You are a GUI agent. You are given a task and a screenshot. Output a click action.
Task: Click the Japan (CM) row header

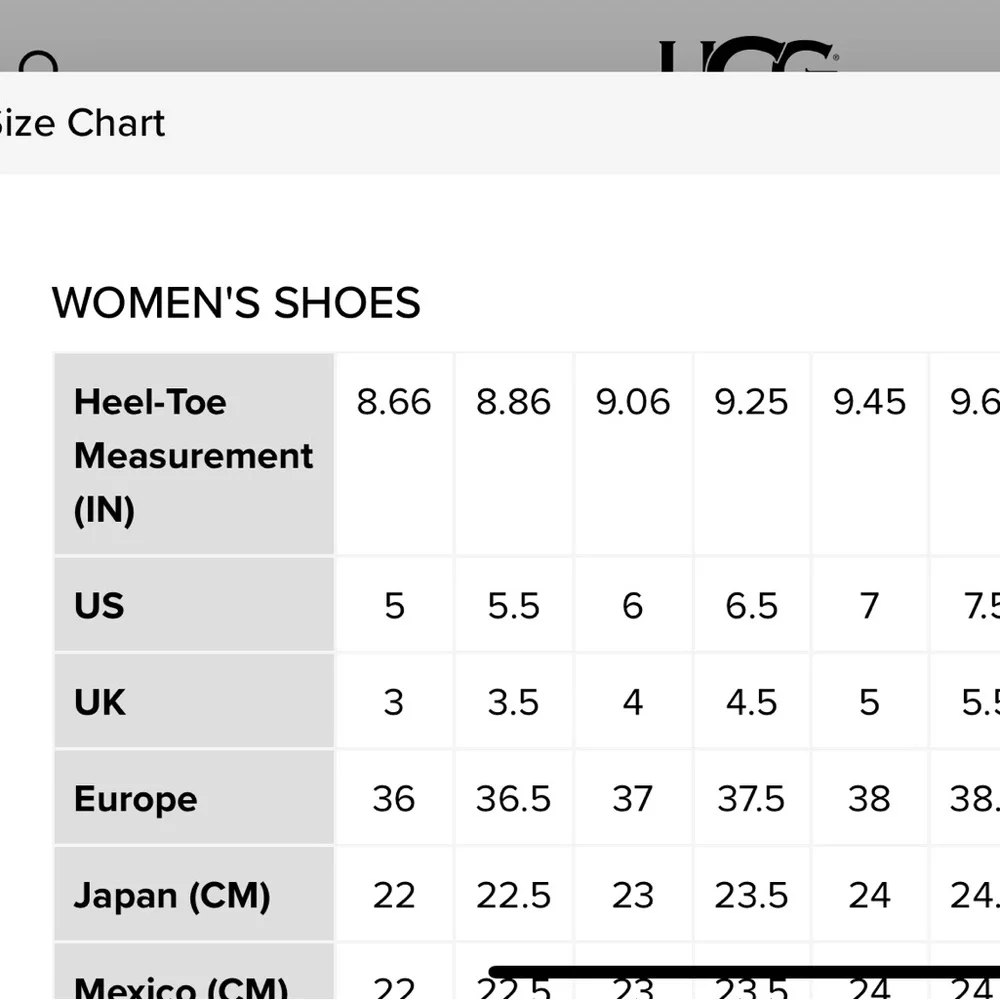[x=194, y=894]
